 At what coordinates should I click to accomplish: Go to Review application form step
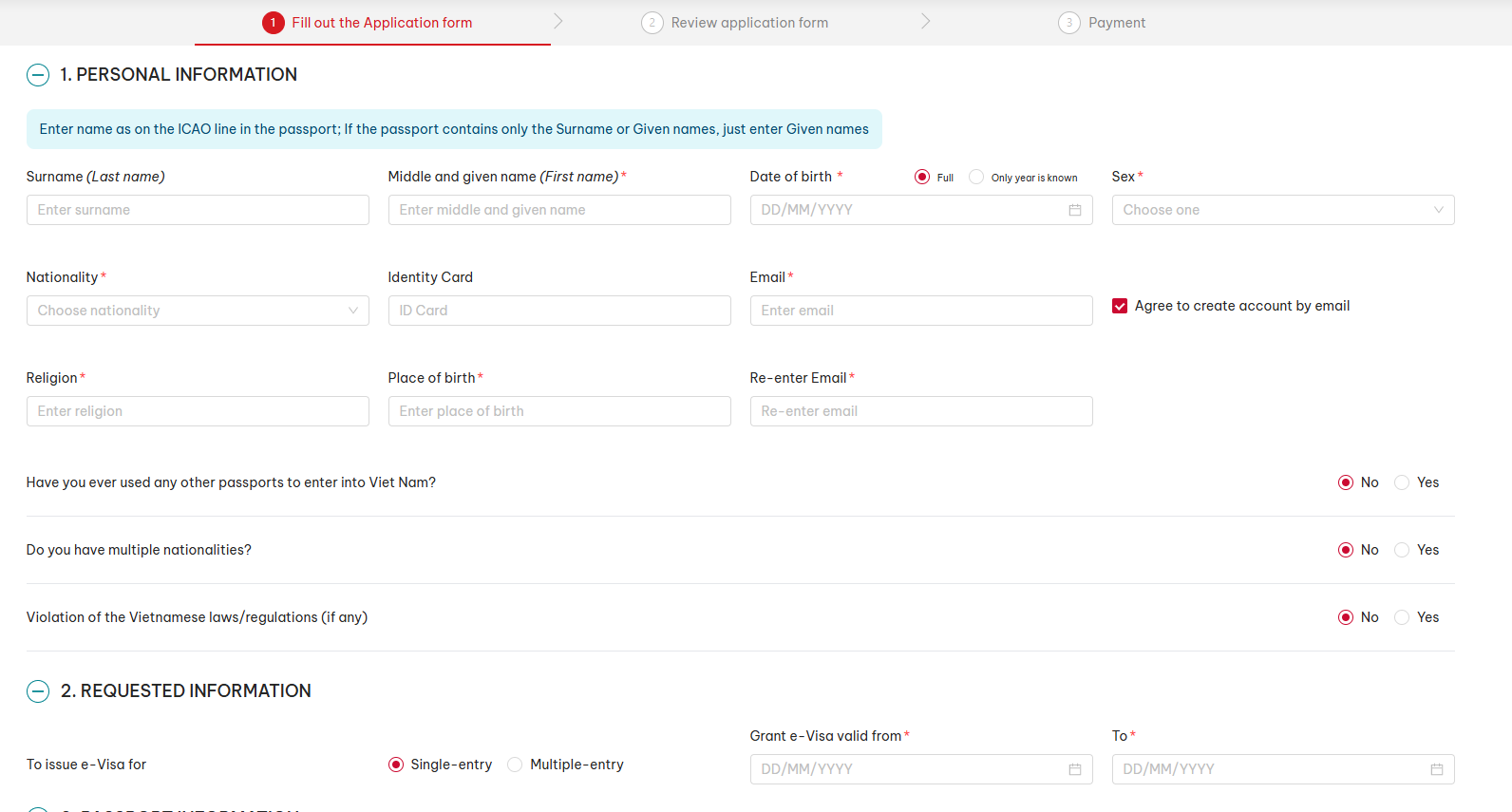pos(735,23)
